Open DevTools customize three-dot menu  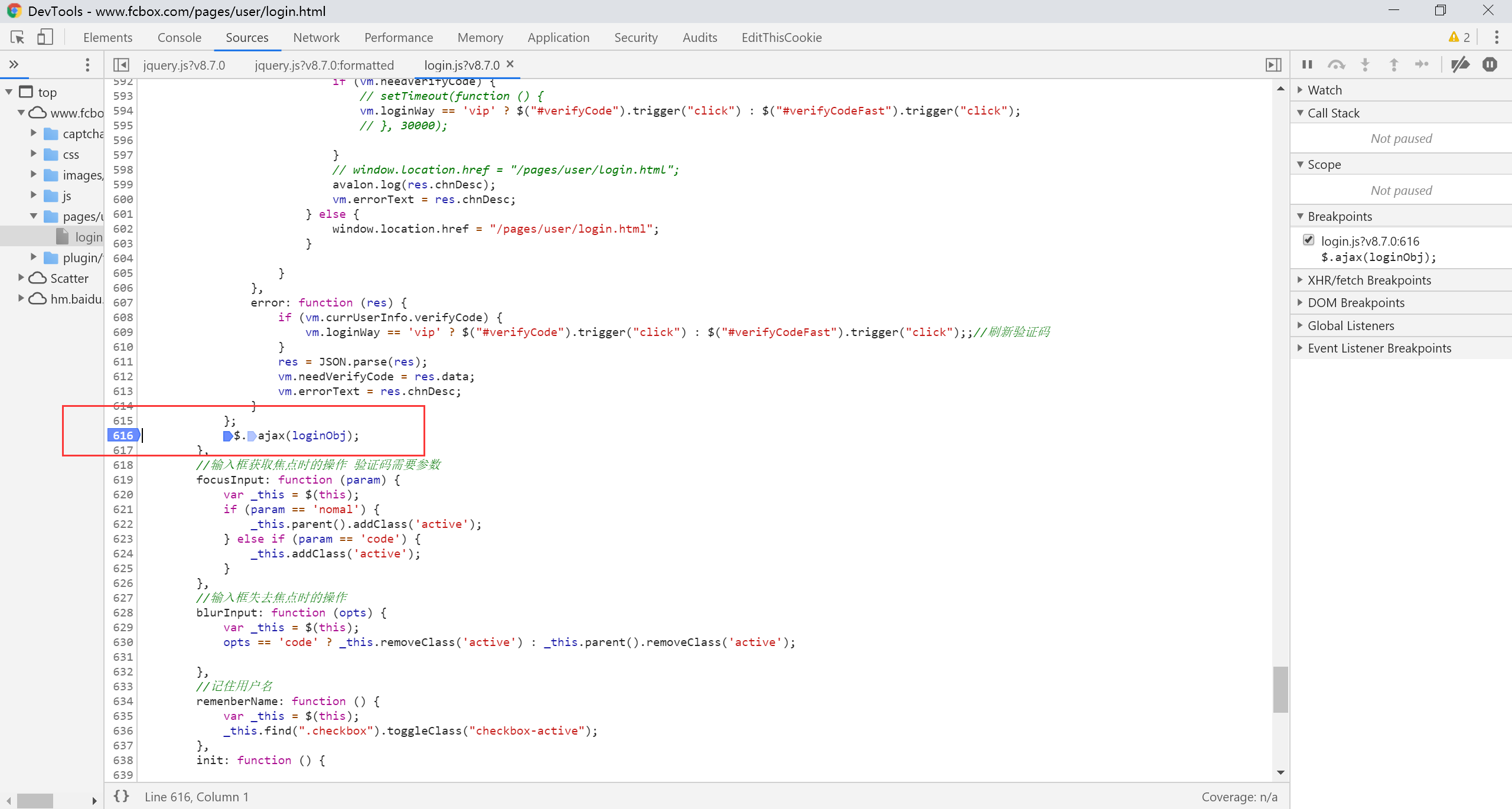1496,37
